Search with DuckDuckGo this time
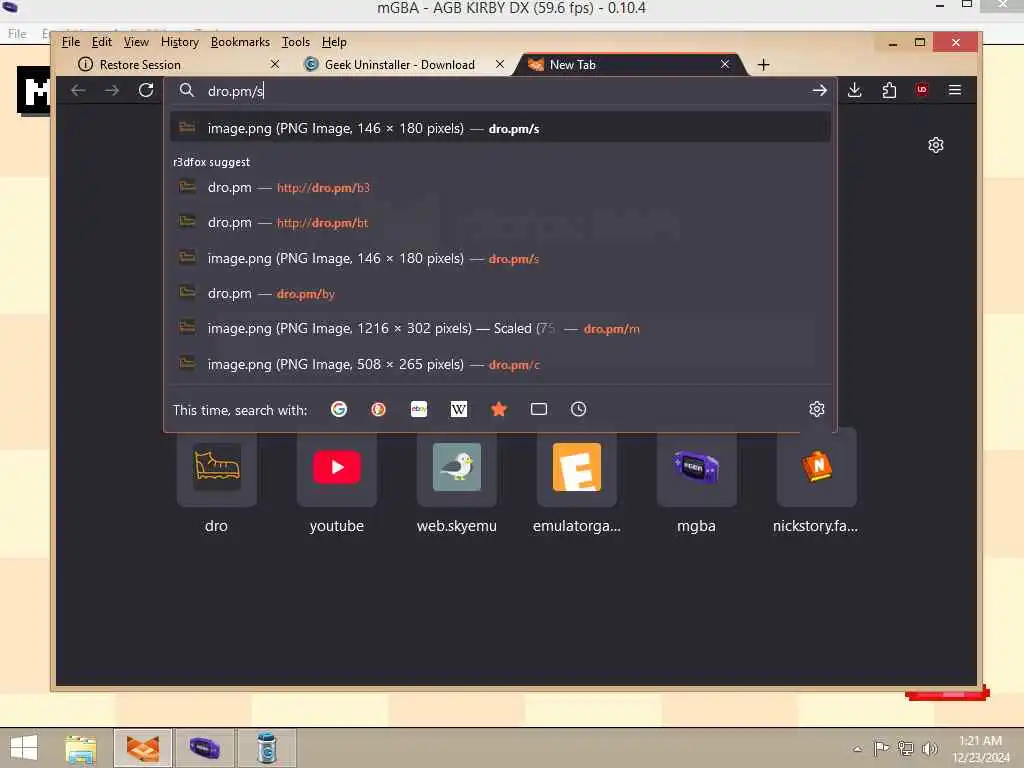 click(379, 409)
